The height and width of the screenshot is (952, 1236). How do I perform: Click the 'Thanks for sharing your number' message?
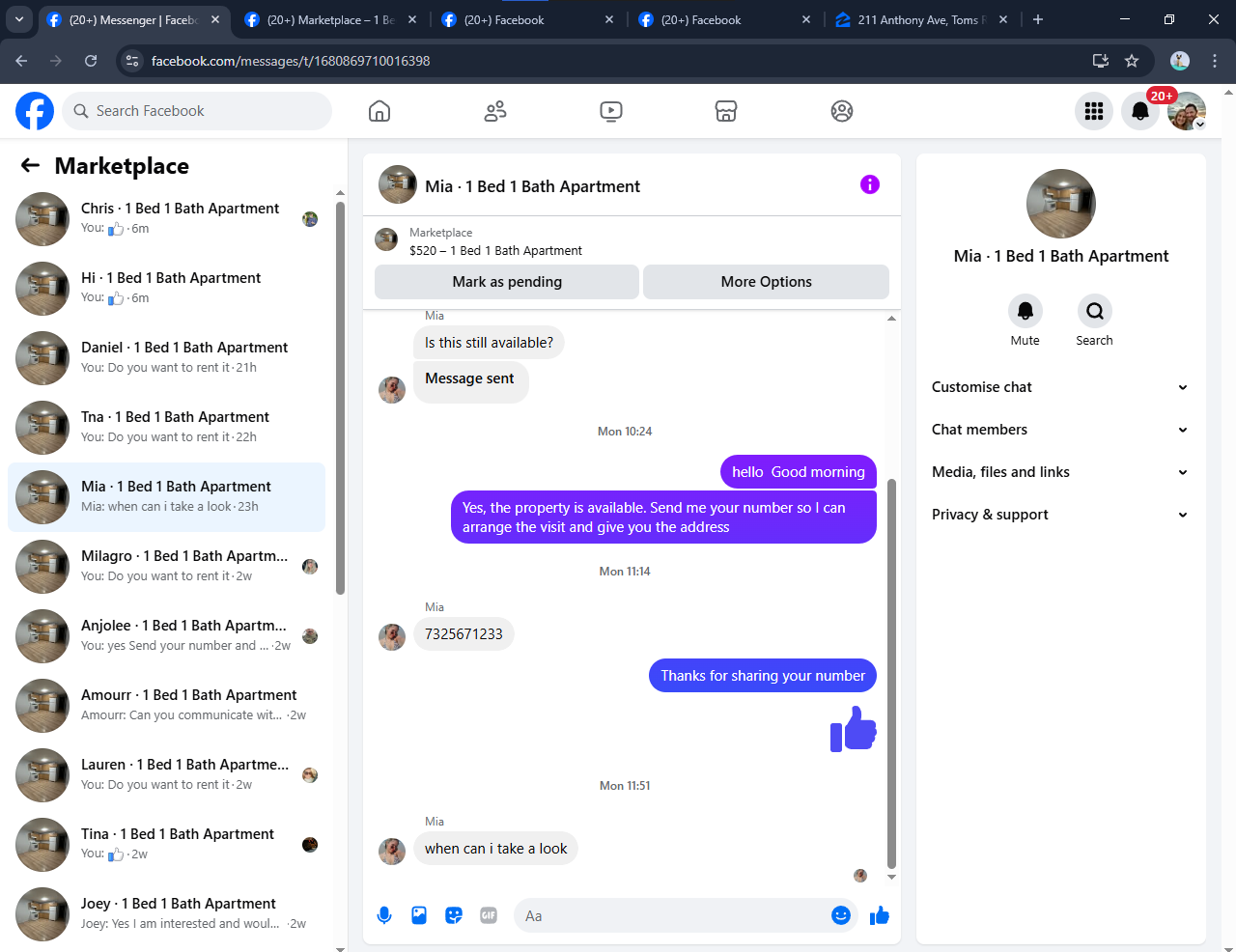763,676
